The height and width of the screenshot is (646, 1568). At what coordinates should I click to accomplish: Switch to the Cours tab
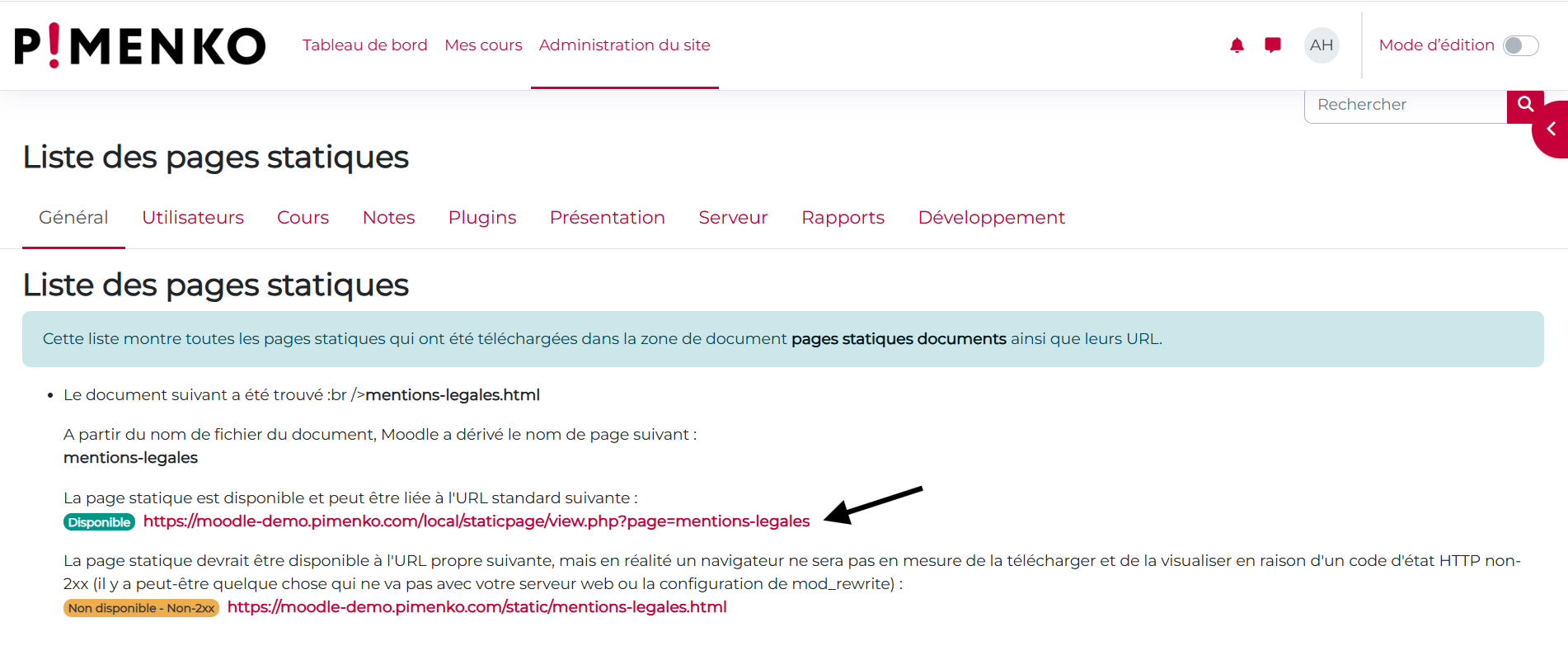tap(303, 218)
